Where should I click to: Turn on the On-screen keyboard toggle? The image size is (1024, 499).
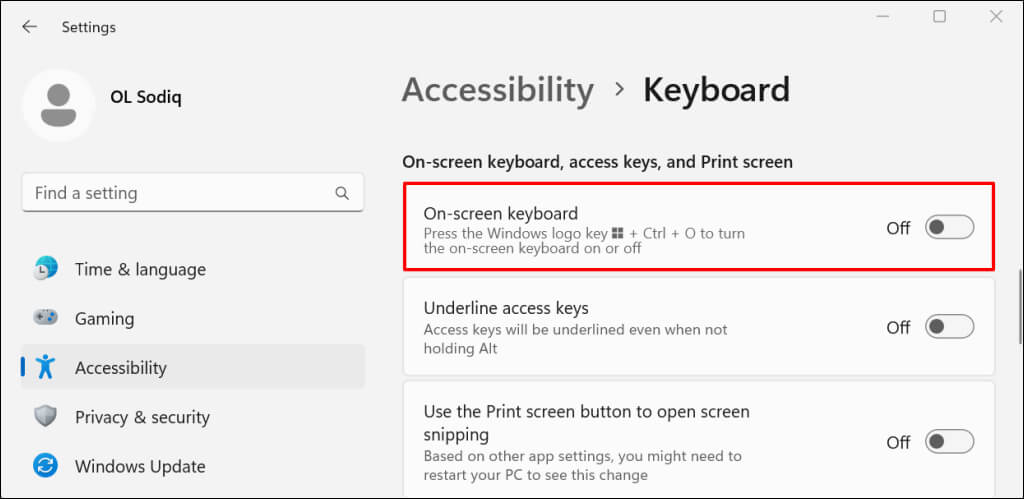pyautogui.click(x=948, y=228)
